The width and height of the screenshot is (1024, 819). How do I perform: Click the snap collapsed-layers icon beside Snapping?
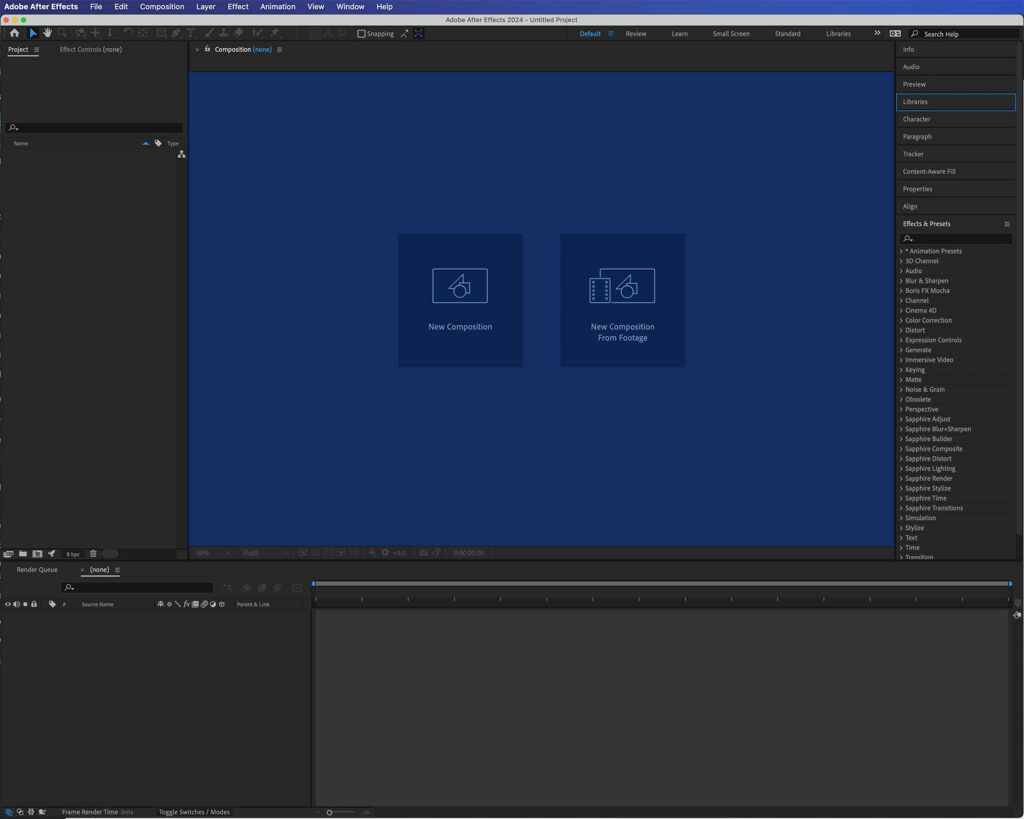click(x=404, y=33)
